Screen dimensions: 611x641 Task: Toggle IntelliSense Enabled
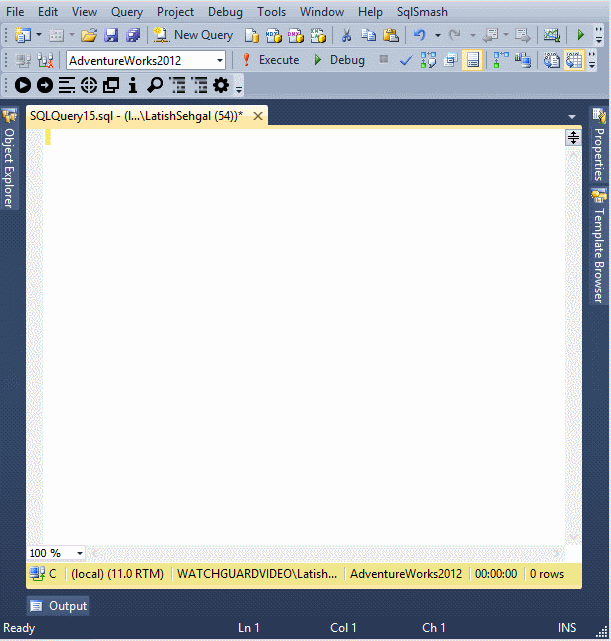coord(472,61)
